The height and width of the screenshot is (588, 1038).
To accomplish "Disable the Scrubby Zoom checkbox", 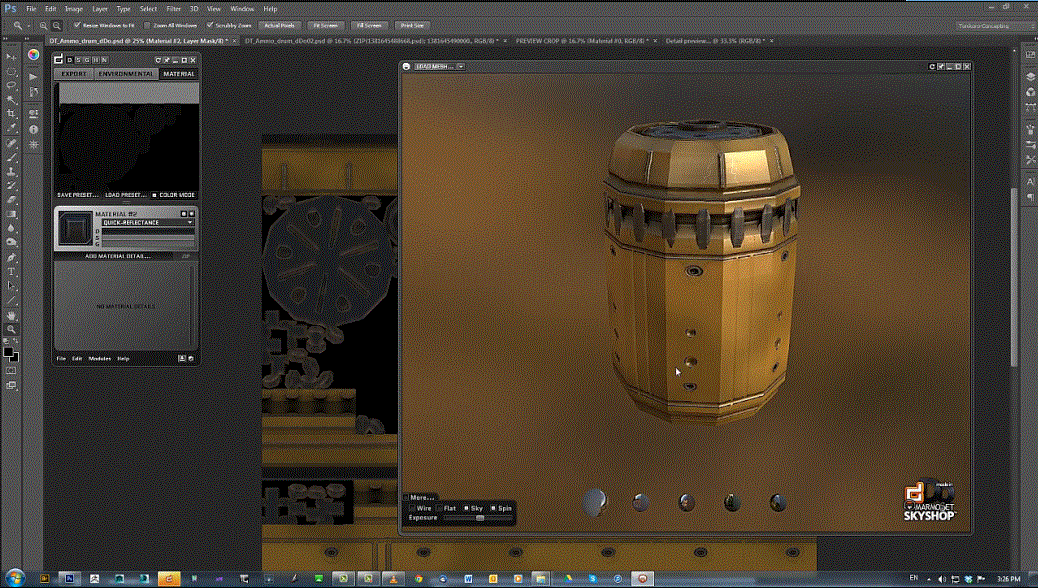I will click(211, 25).
